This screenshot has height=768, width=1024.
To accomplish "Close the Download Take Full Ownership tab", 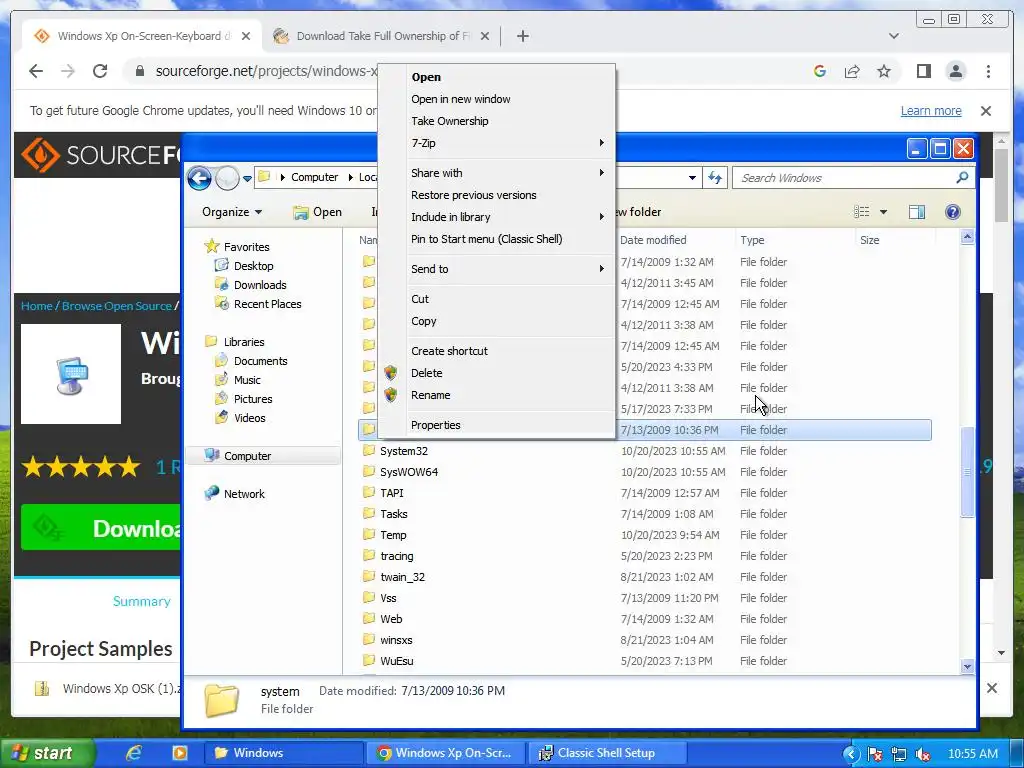I will coord(485,36).
